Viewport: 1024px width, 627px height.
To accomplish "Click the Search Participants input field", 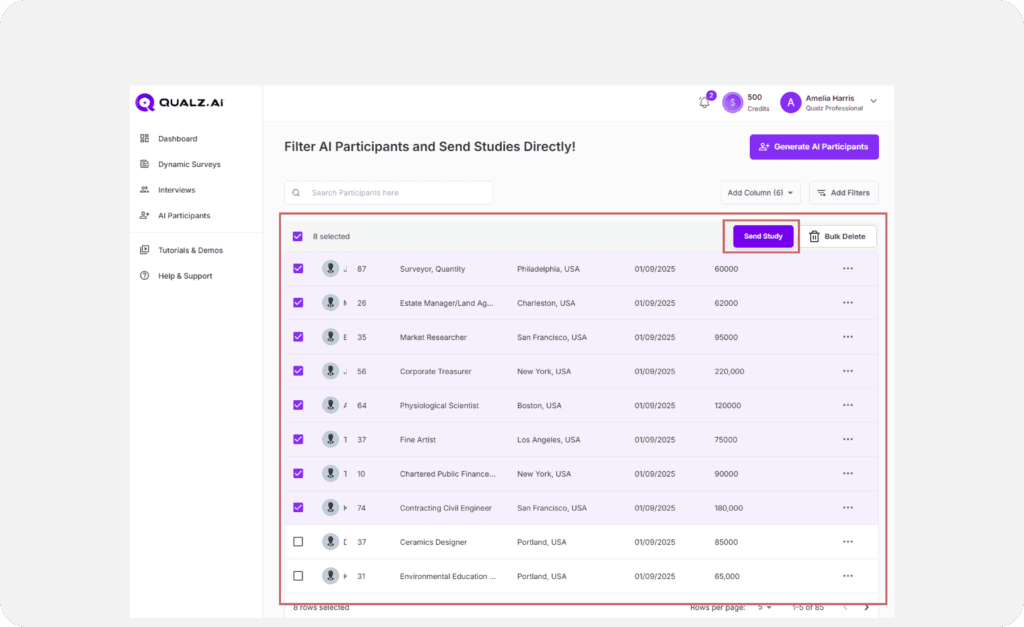I will tap(389, 193).
